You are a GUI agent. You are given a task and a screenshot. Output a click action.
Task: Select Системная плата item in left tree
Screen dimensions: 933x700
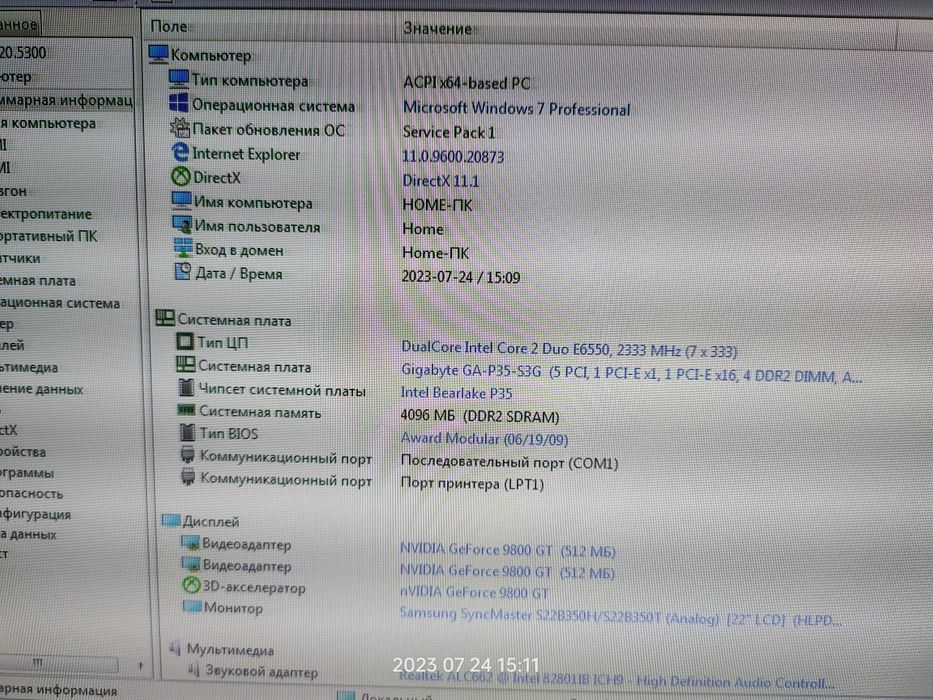38,280
